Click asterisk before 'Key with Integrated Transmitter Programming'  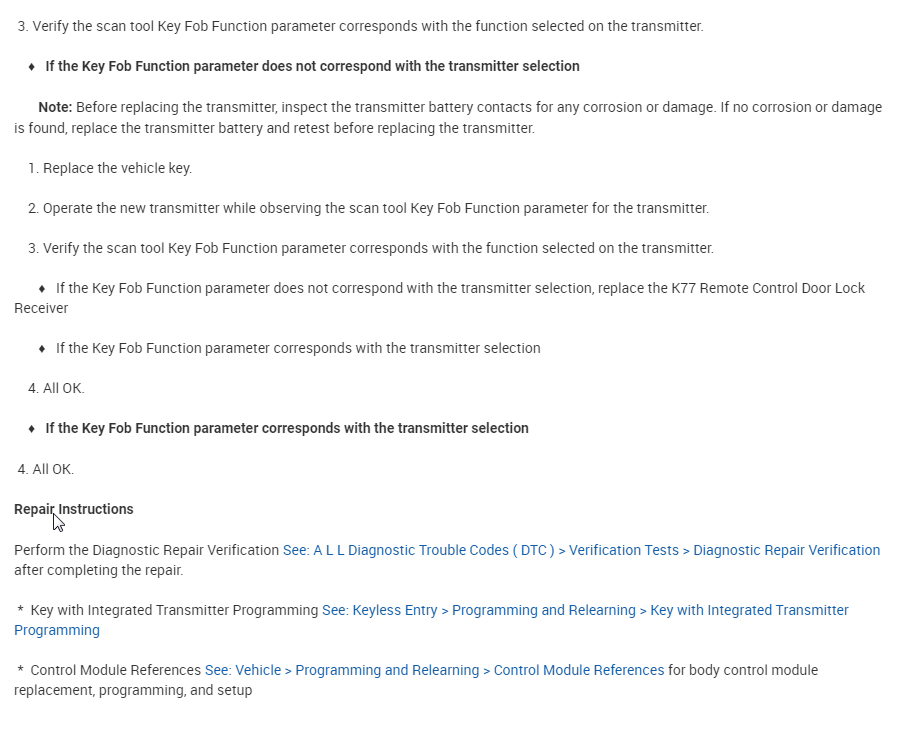click(x=20, y=610)
